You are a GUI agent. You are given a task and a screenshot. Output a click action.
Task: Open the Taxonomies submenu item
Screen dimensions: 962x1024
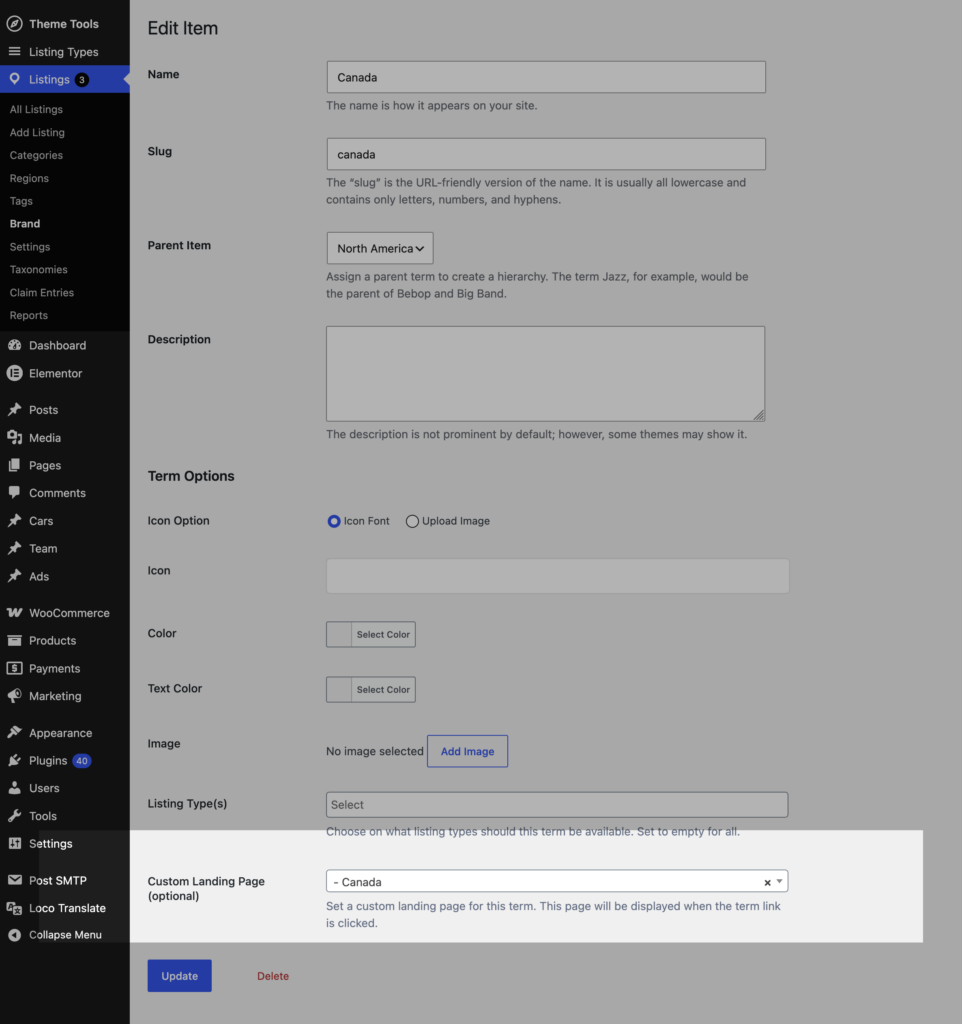click(39, 269)
